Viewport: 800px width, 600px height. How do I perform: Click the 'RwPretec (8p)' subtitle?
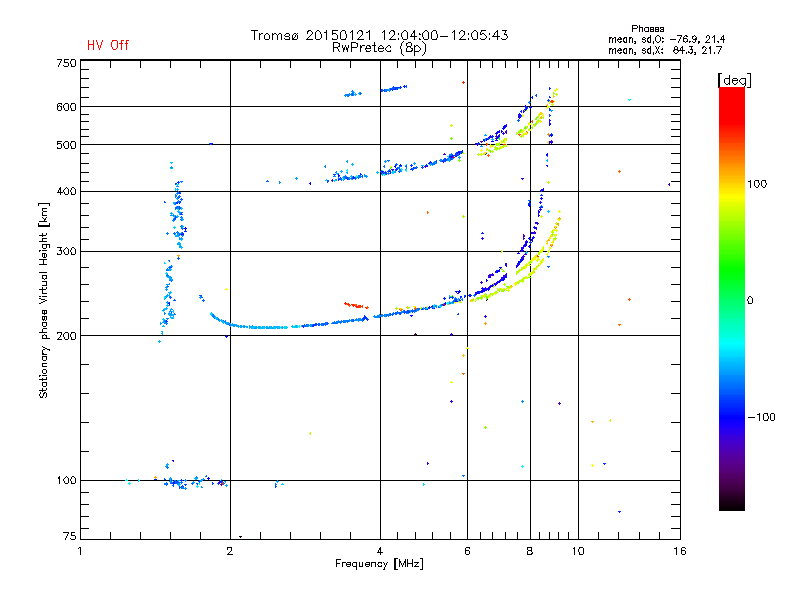coord(379,48)
